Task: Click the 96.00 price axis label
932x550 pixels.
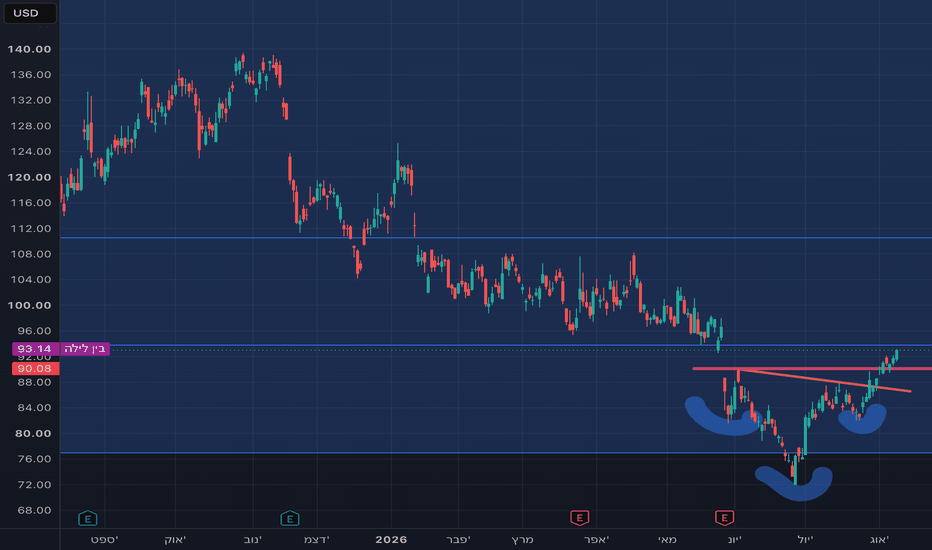Action: pos(34,331)
